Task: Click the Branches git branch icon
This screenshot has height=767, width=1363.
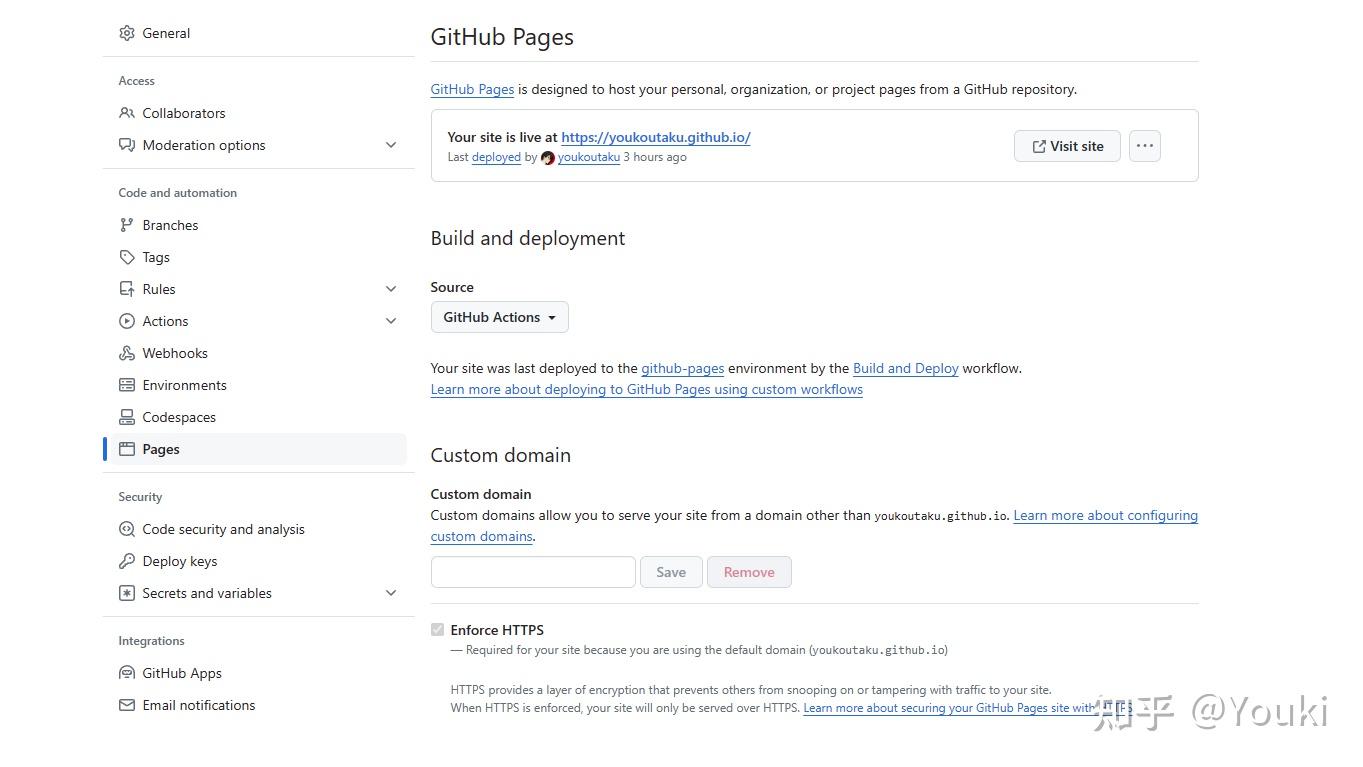Action: 127,225
